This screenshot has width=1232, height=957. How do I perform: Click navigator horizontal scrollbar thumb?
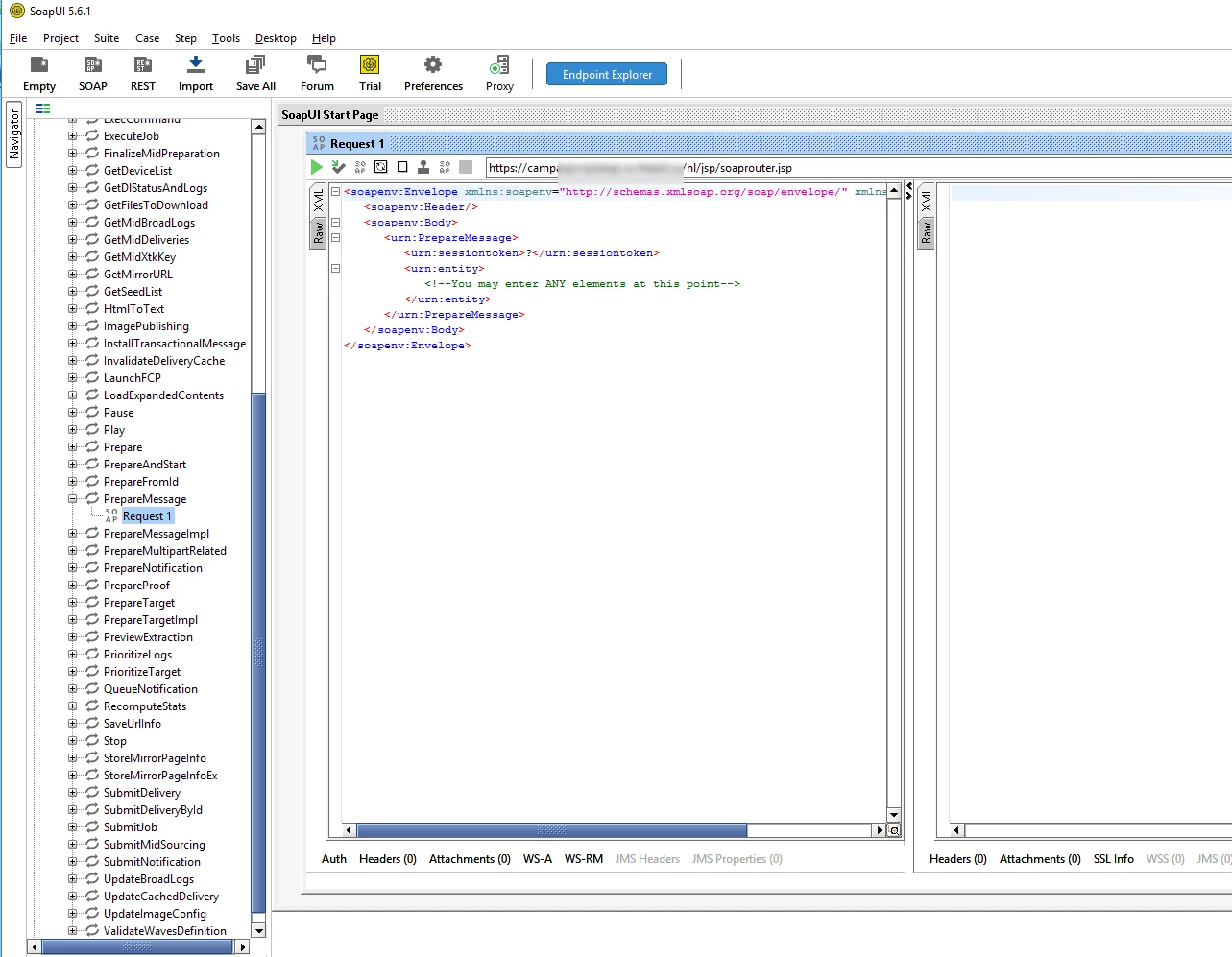[x=137, y=946]
